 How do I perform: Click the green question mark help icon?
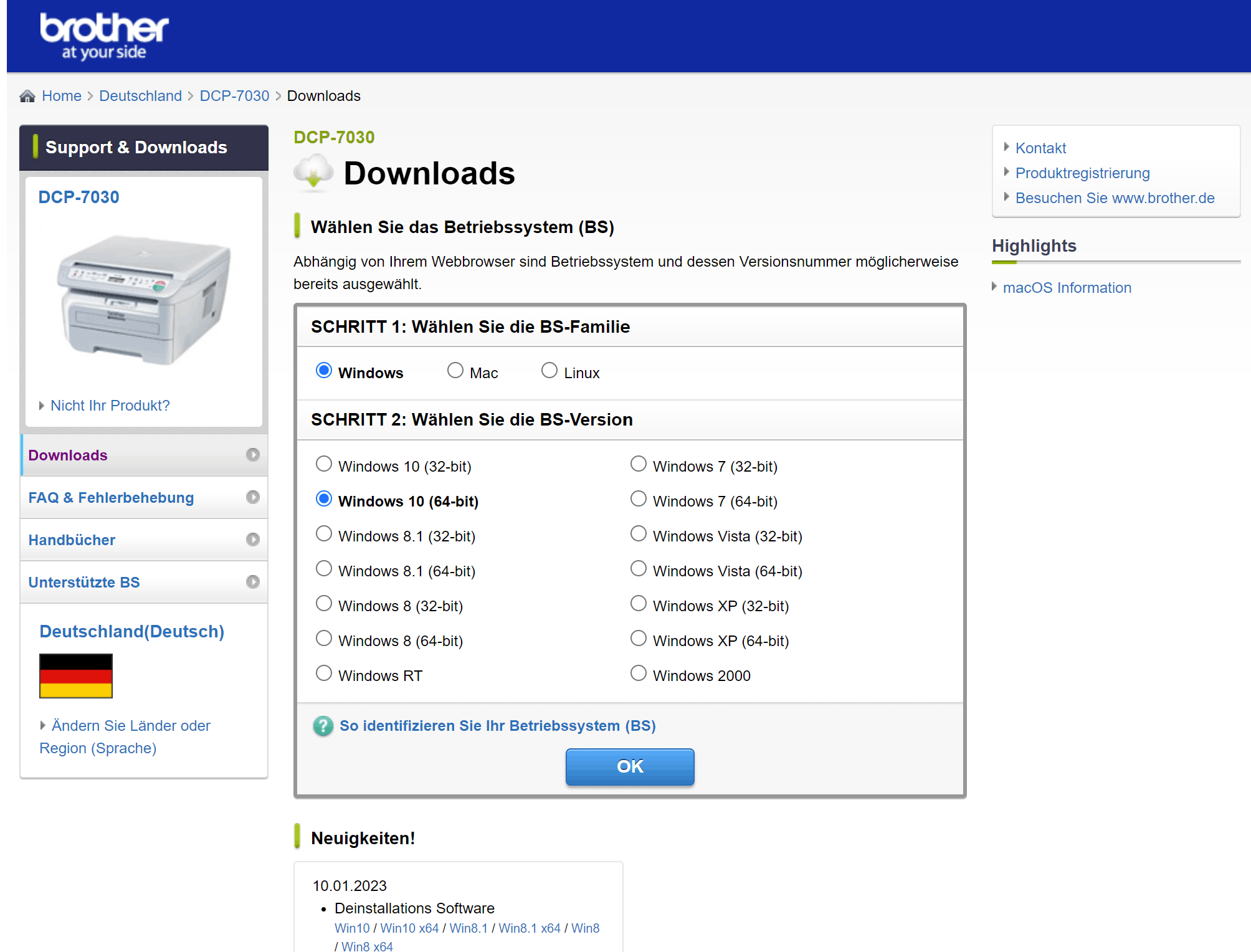323,726
